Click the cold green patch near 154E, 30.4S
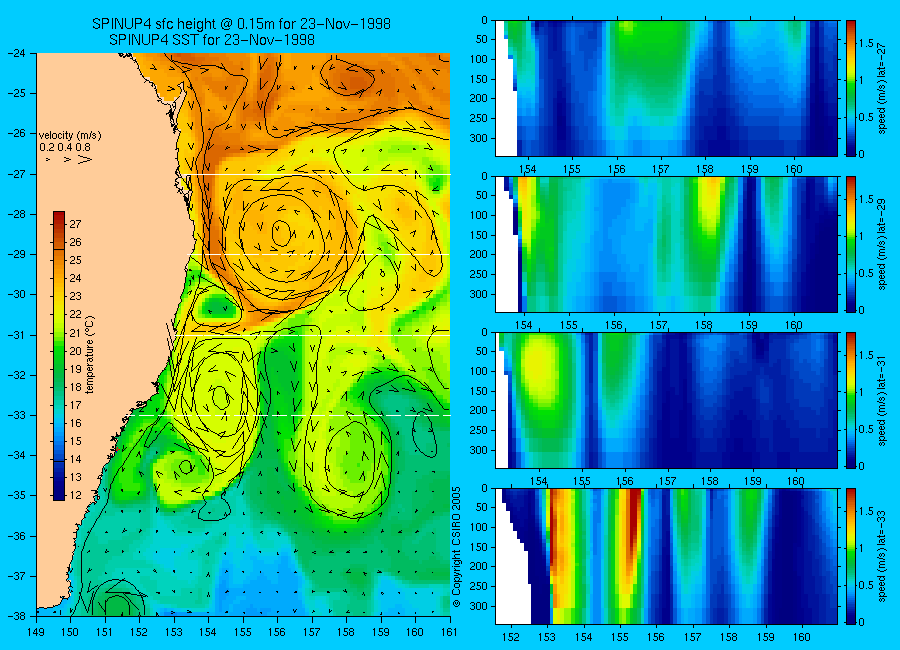This screenshot has width=900, height=650. 216,307
